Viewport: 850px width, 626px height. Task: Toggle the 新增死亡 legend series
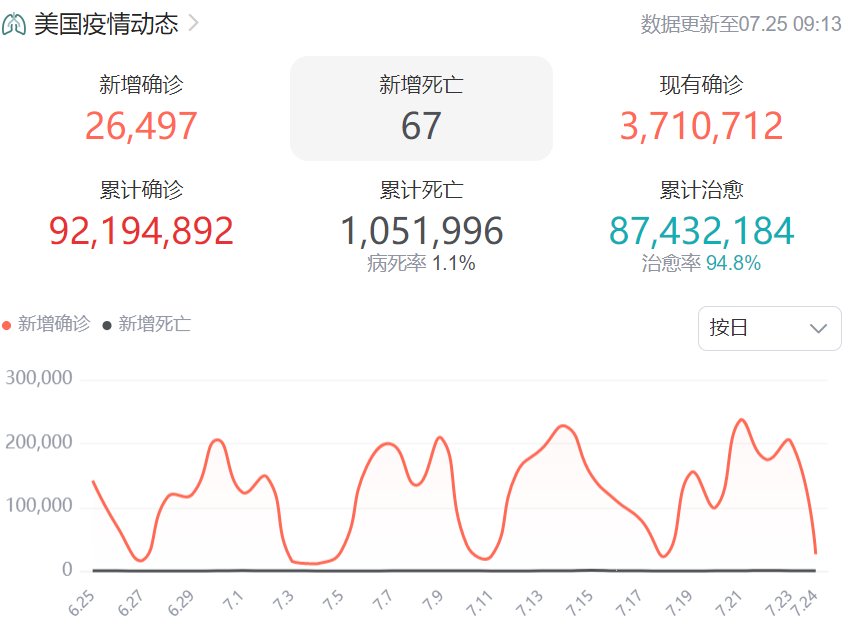click(x=147, y=324)
